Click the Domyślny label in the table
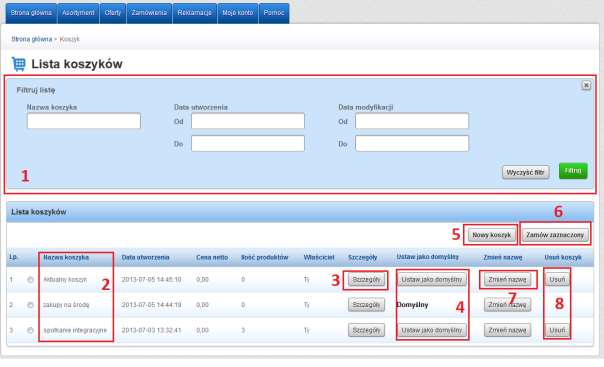The image size is (604, 367). (412, 305)
